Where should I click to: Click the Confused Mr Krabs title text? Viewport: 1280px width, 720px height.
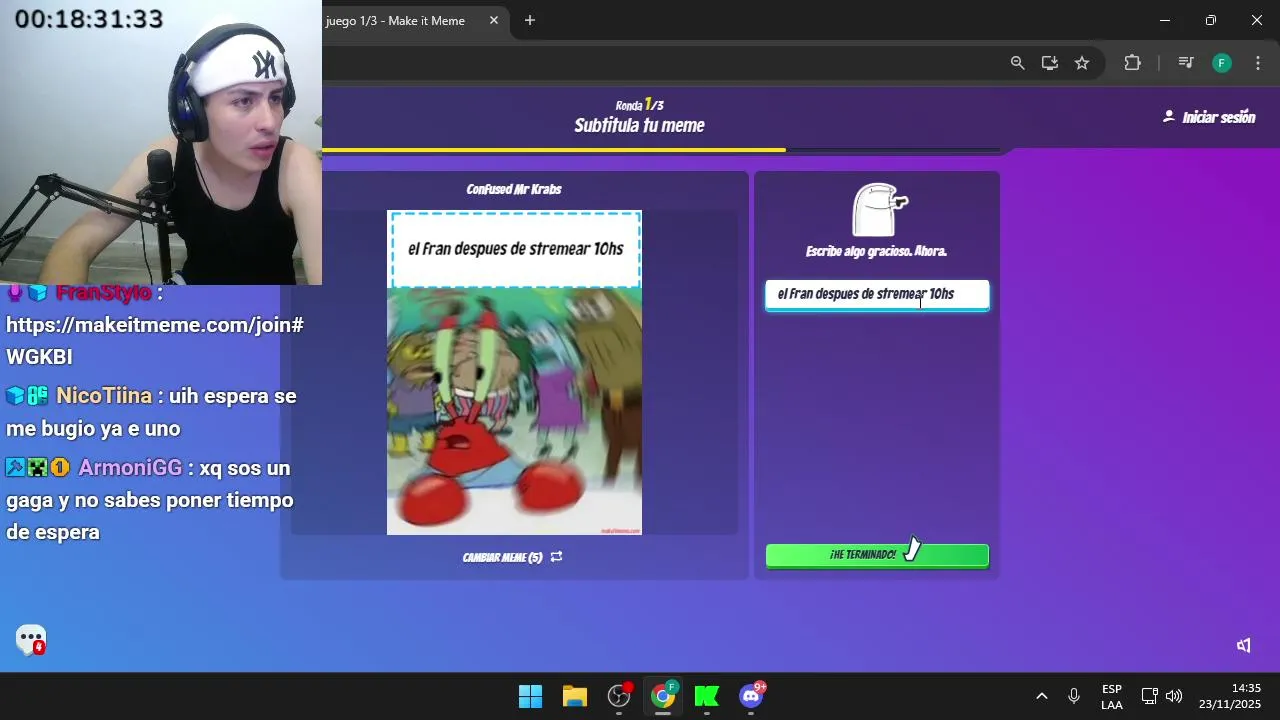click(514, 189)
